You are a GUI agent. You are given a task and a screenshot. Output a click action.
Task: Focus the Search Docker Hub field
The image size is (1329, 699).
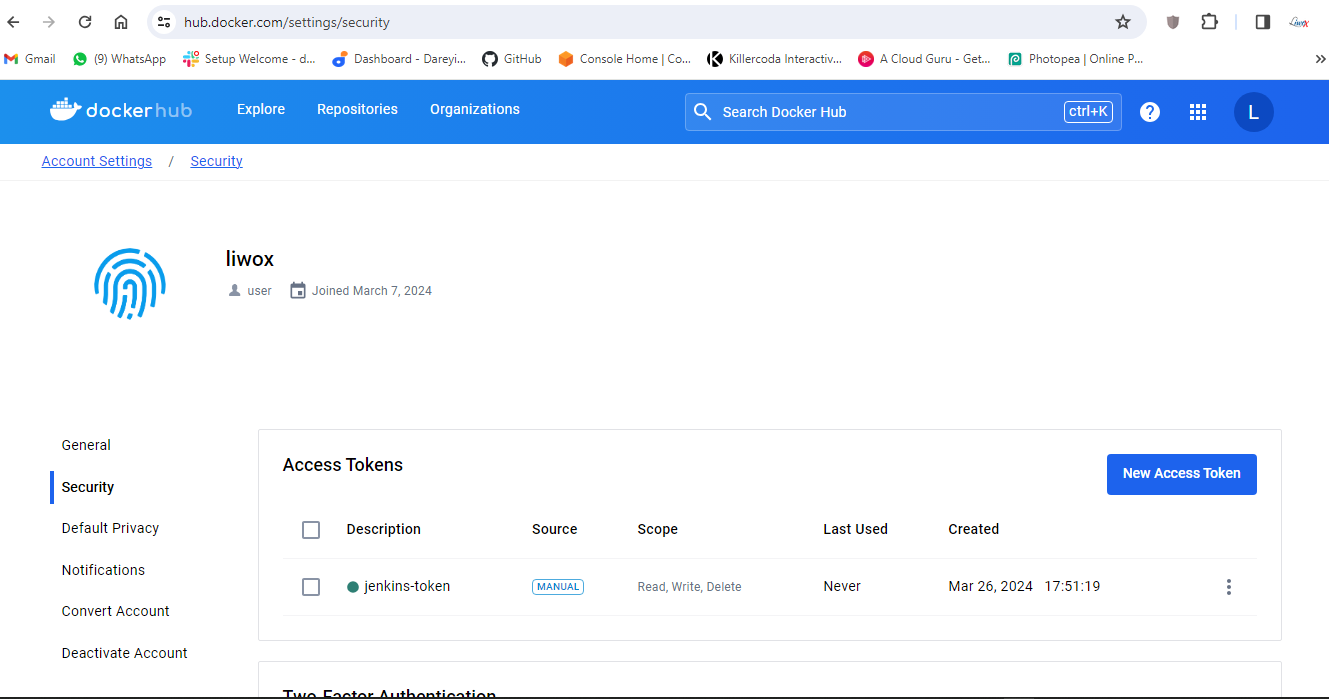[885, 112]
